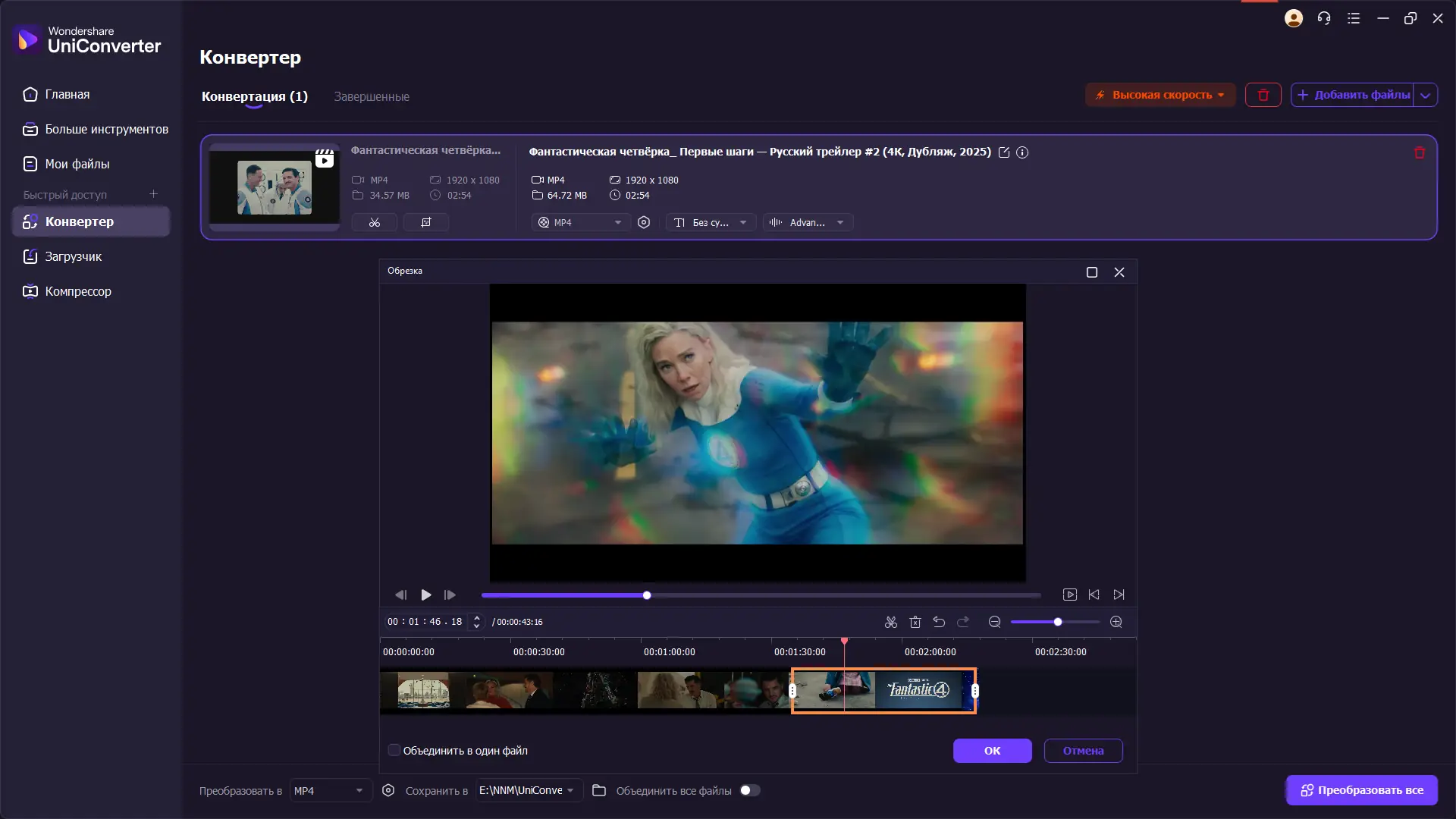This screenshot has width=1456, height=819.
Task: Toggle the "Объединить все файлы" switch
Action: [x=749, y=790]
